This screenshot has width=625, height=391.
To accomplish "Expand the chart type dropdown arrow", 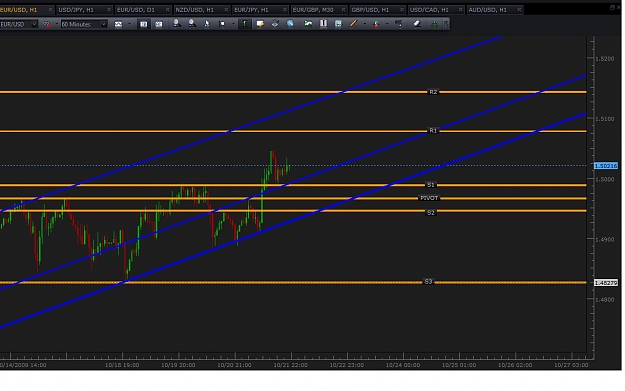I will (x=129, y=24).
